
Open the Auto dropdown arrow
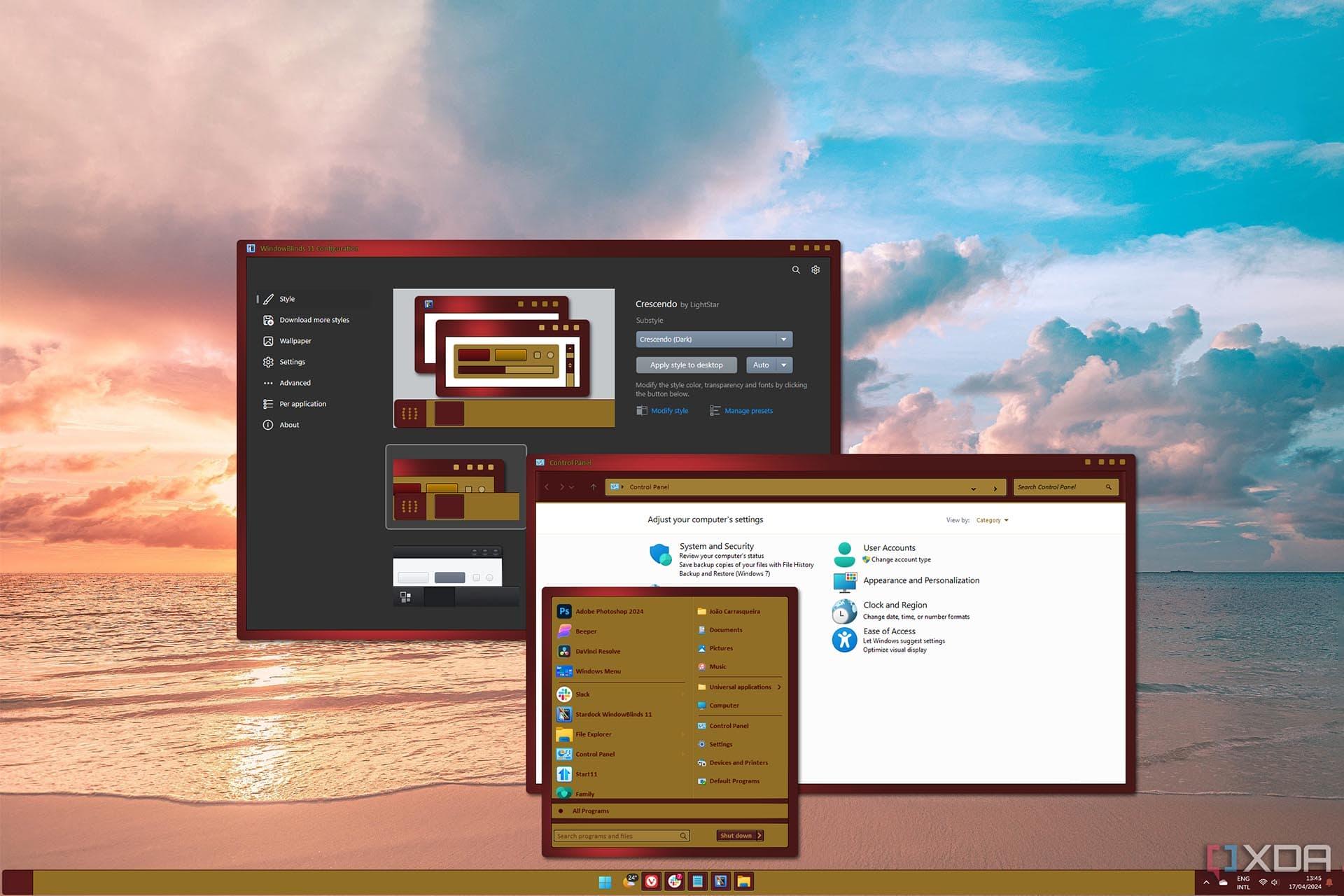tap(784, 365)
